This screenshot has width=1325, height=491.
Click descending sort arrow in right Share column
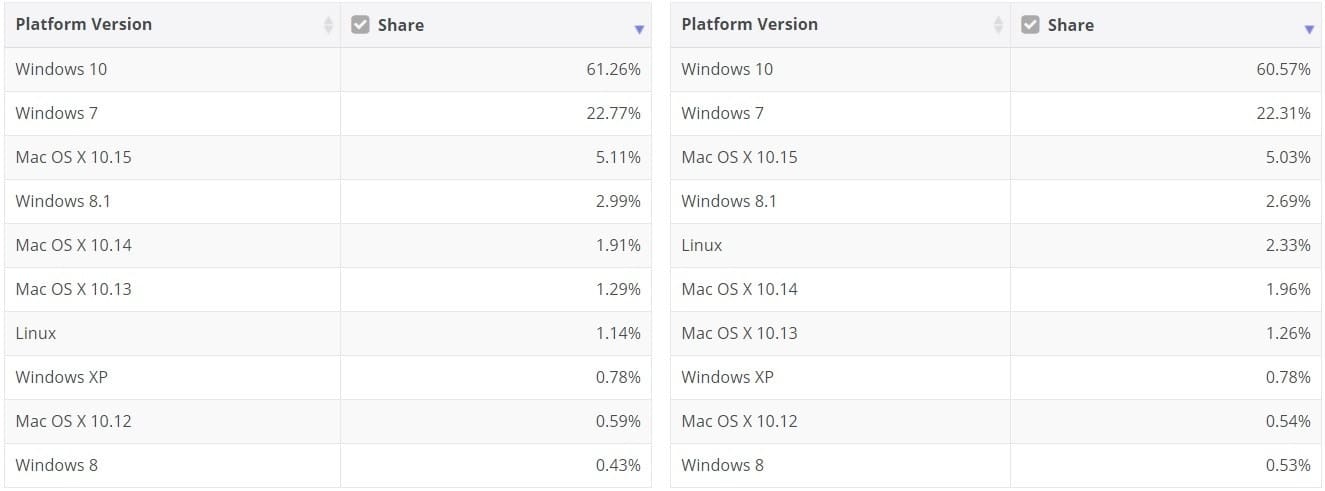pyautogui.click(x=1309, y=30)
